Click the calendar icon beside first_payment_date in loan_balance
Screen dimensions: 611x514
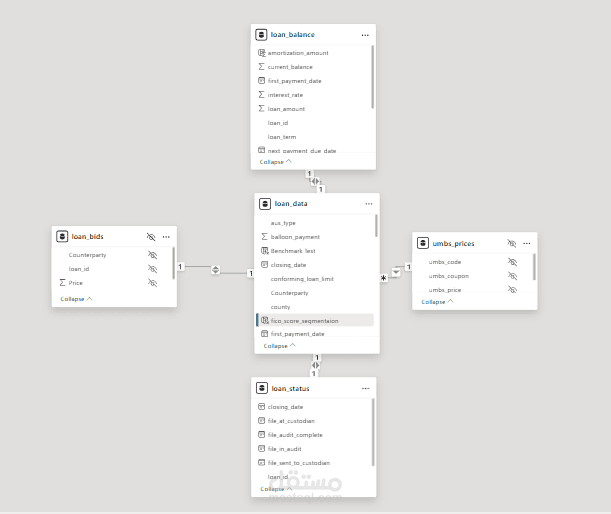coord(261,80)
